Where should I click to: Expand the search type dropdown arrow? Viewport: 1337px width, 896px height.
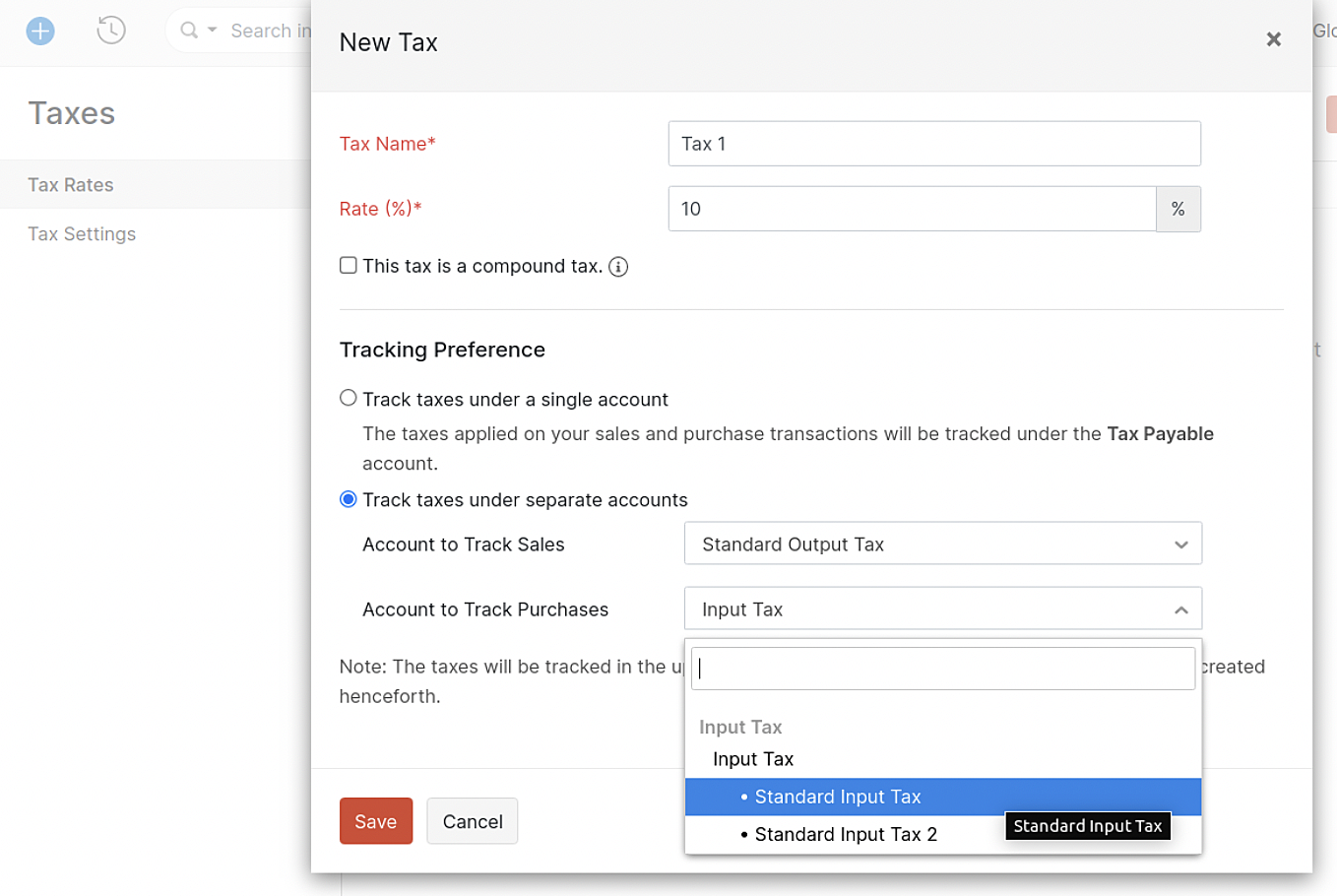coord(212,31)
